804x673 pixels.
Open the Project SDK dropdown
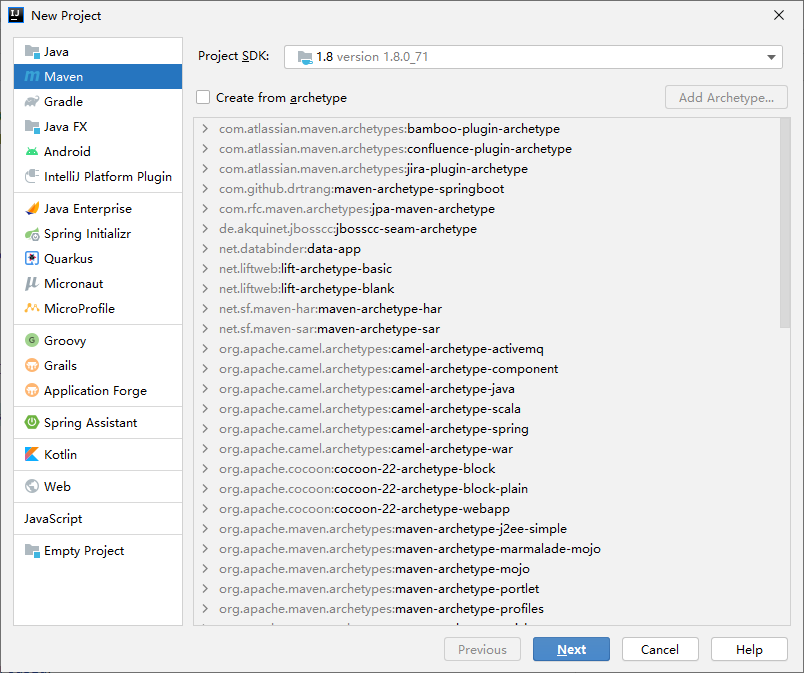(533, 57)
